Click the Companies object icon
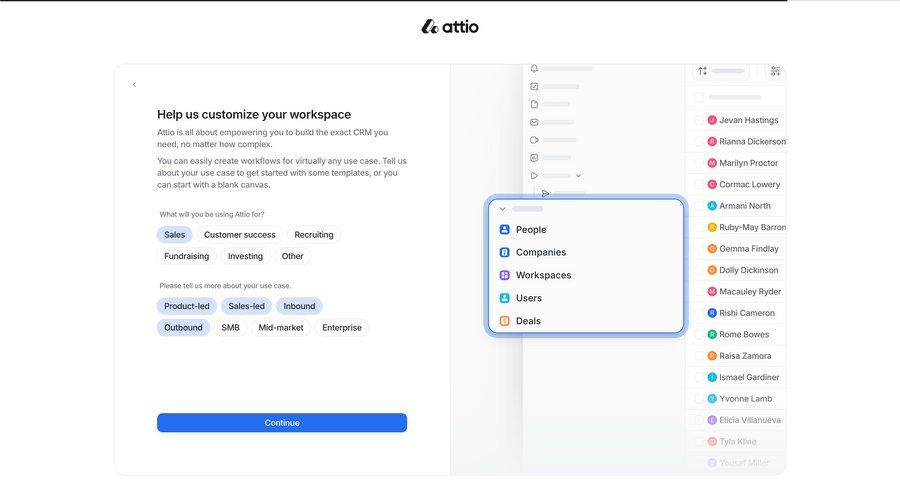Screen dimensions: 900x484 [x=504, y=253]
